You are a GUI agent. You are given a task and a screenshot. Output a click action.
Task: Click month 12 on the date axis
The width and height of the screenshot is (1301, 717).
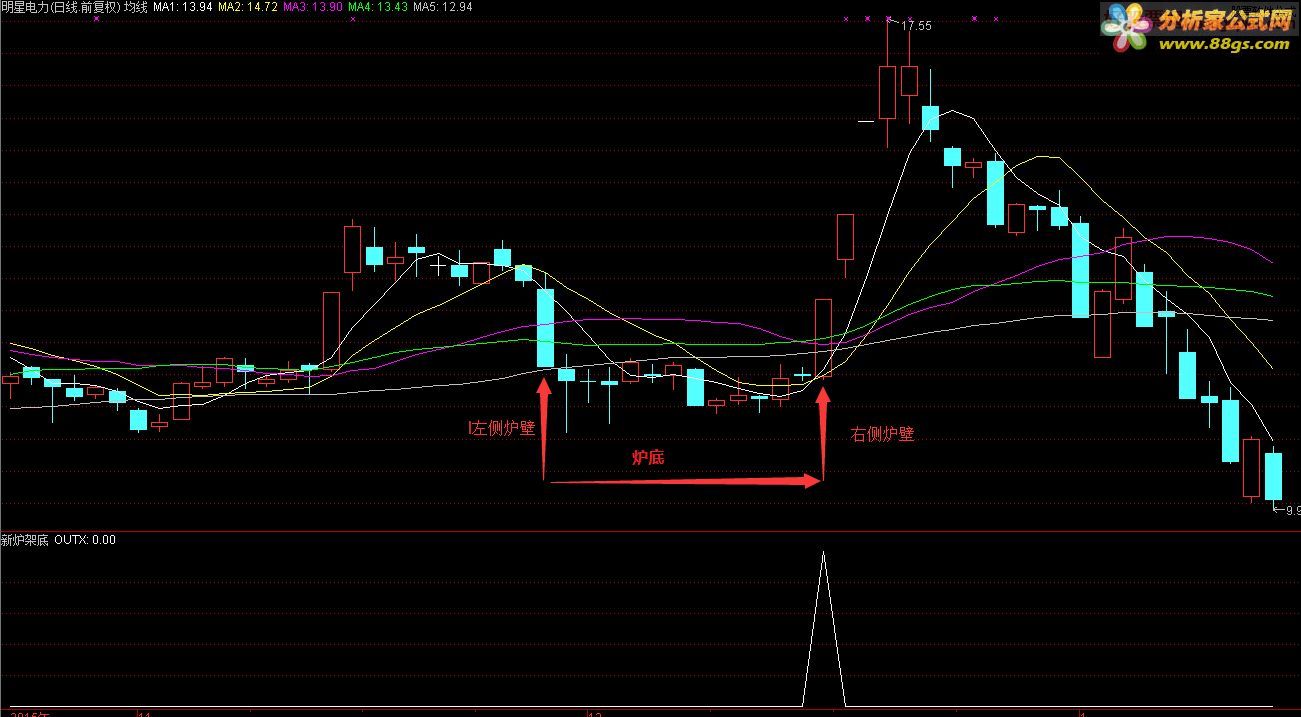[594, 713]
